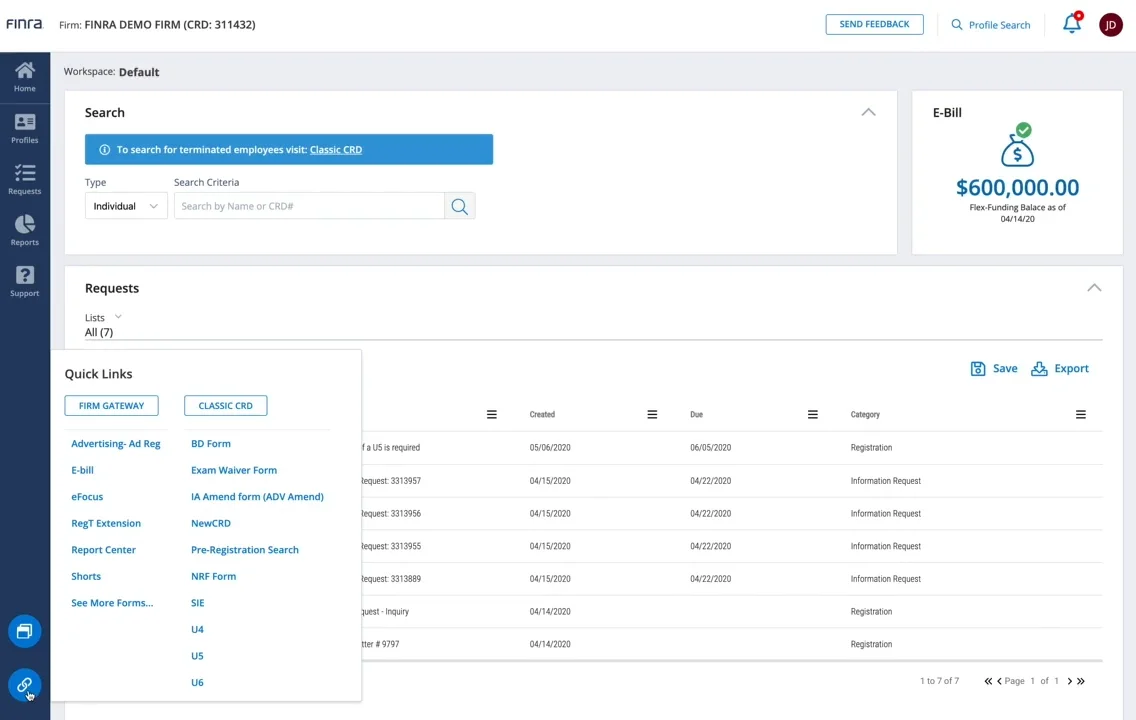This screenshot has height=720, width=1136.
Task: Follow the Classic CRD banner link
Action: pyautogui.click(x=335, y=149)
